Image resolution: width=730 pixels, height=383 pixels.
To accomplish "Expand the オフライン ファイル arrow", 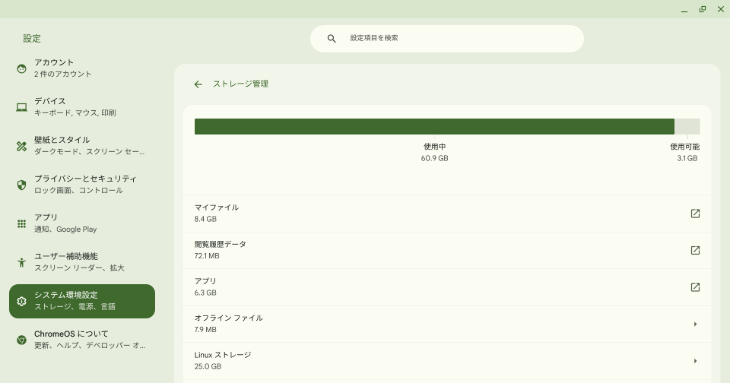I will coord(695,324).
